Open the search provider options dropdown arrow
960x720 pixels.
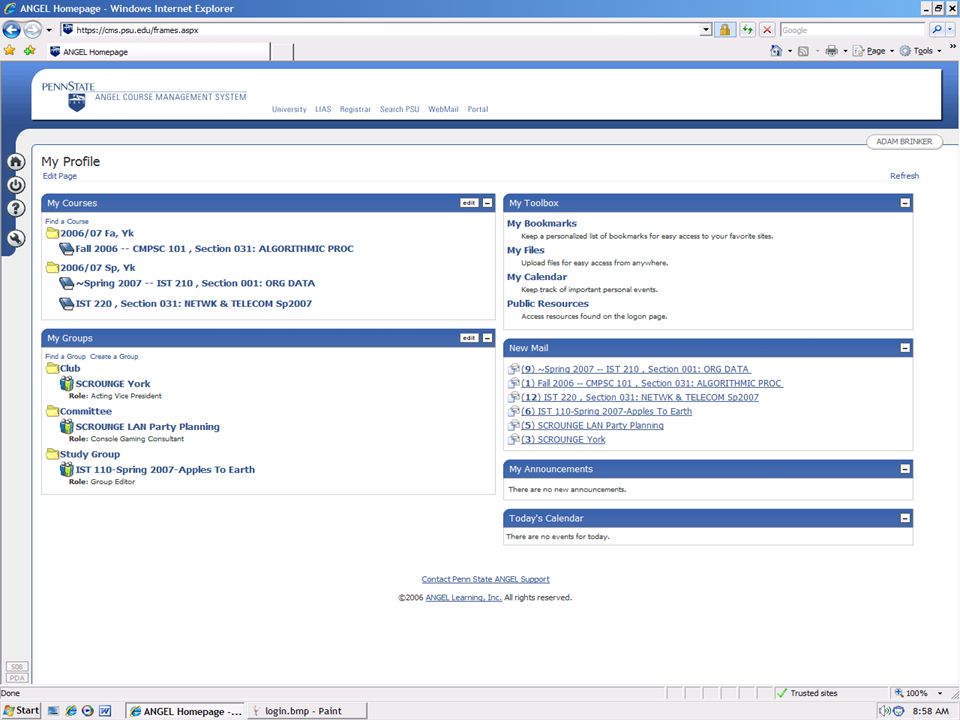click(x=950, y=29)
